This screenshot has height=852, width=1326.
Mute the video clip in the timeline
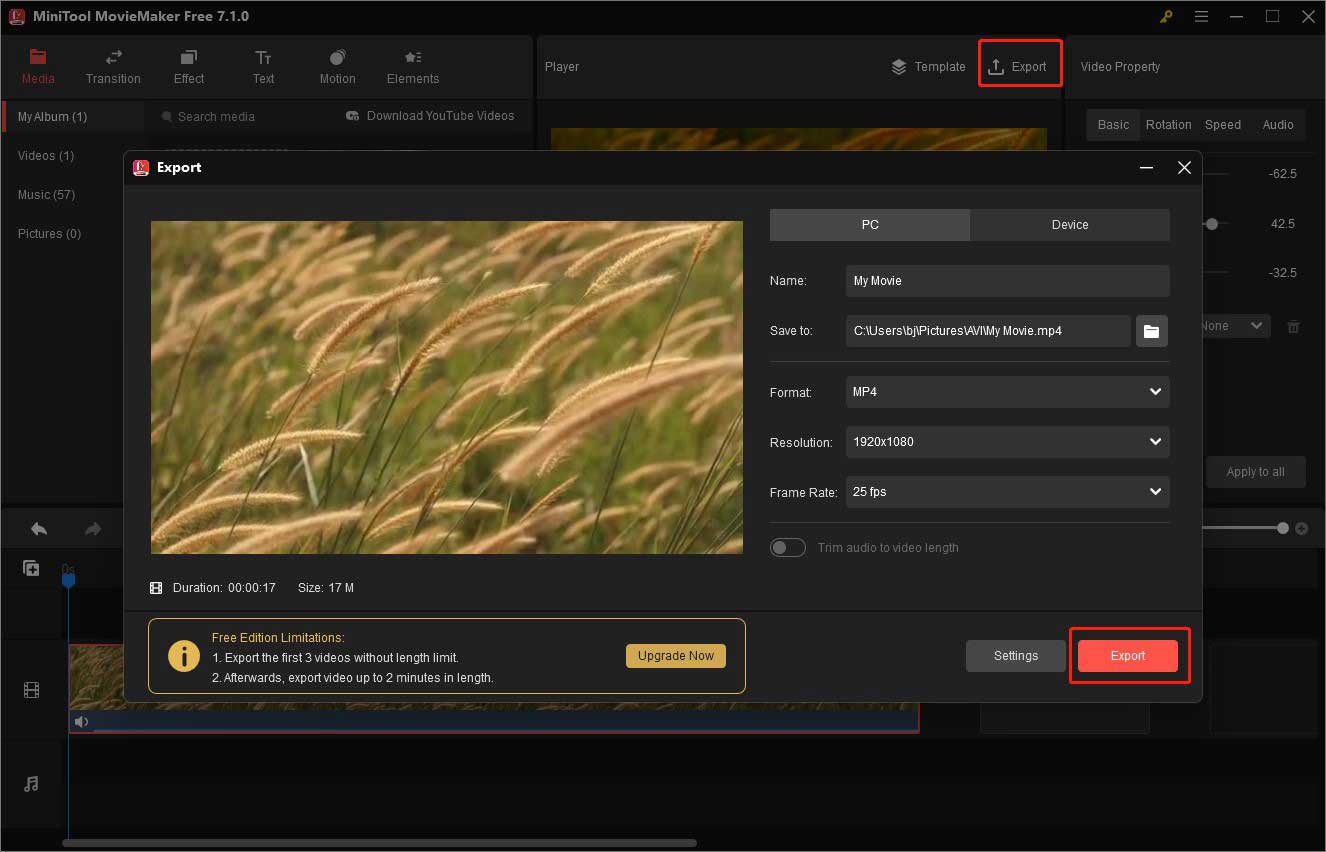(x=81, y=721)
